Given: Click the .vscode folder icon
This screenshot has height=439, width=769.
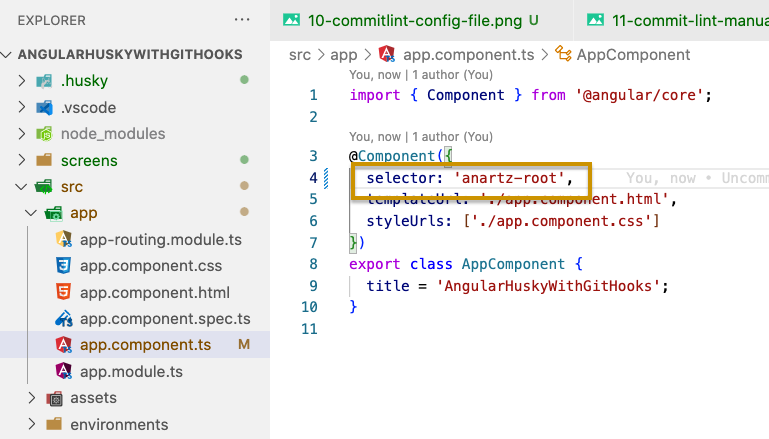Looking at the screenshot, I should 44,107.
